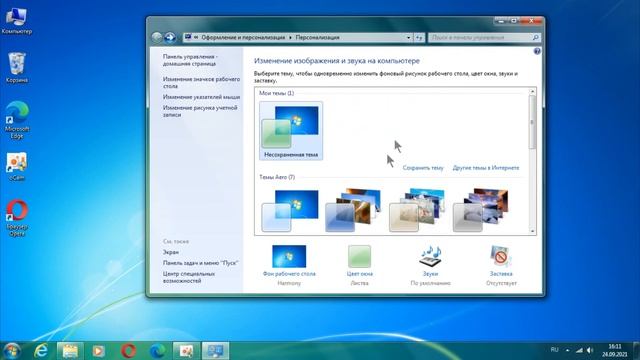The width and height of the screenshot is (640, 360).
Task: Open Изменение рисунка учетной записи
Action: click(x=200, y=111)
